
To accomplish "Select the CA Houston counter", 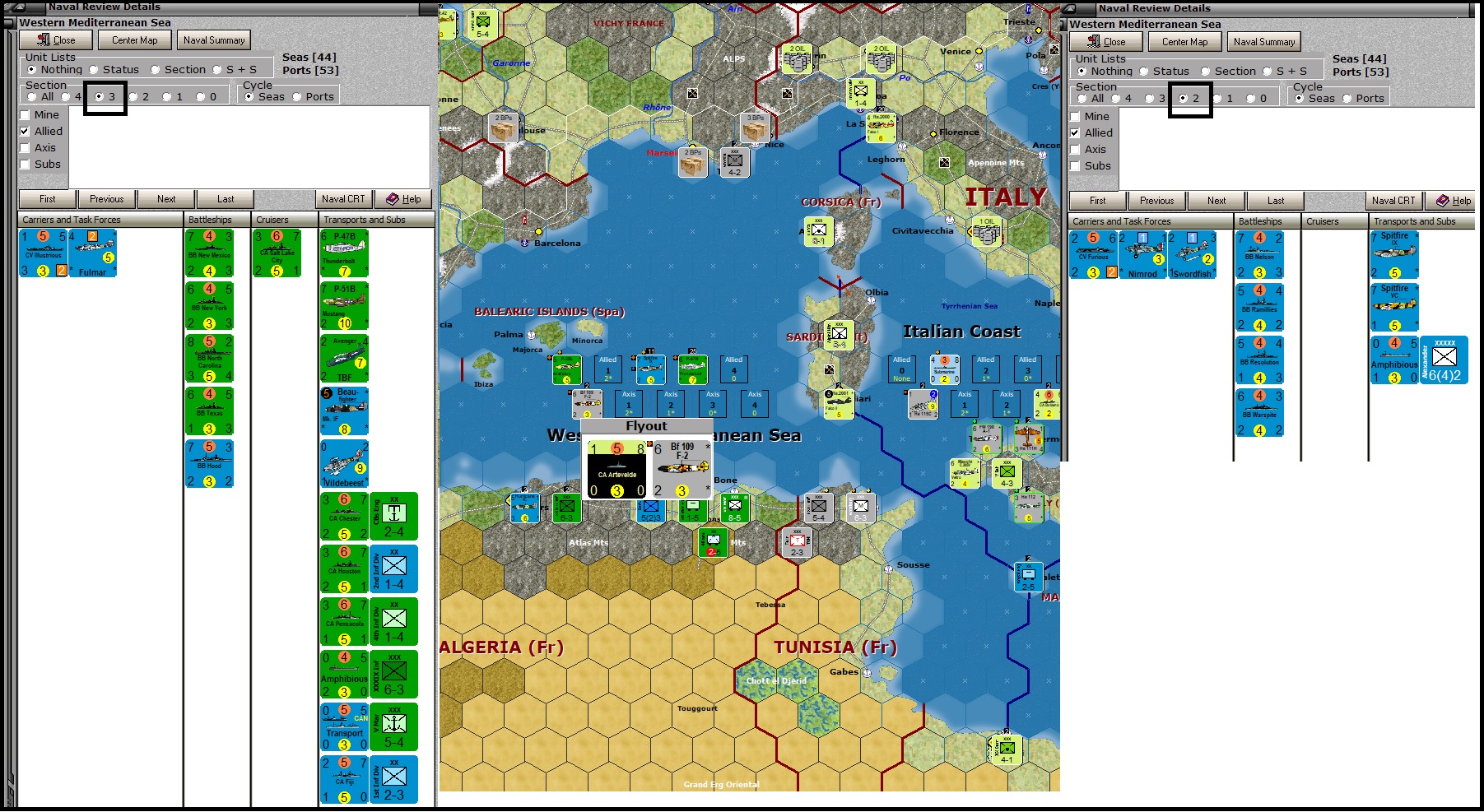I will (345, 569).
